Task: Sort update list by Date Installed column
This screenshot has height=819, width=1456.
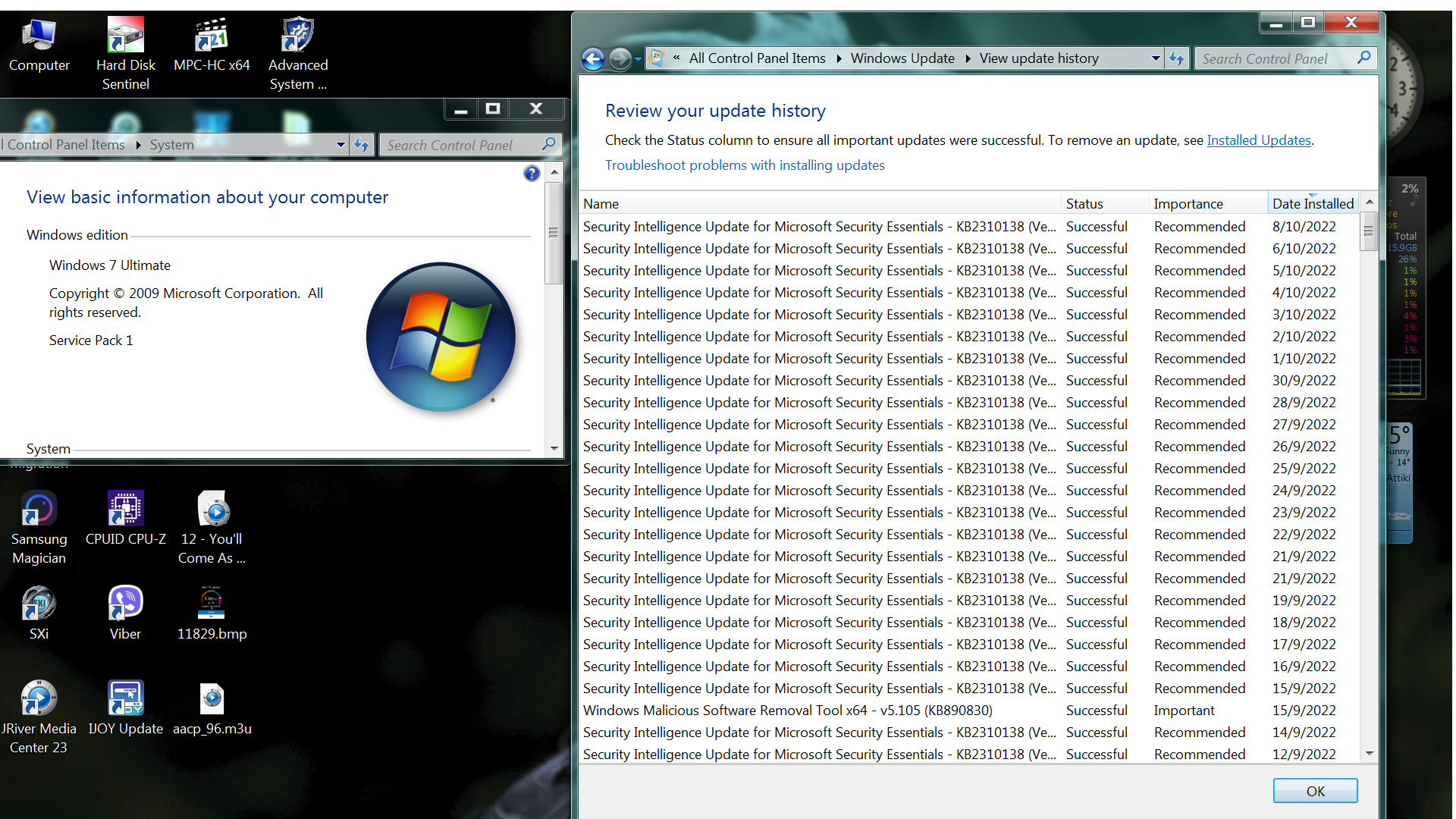Action: 1313,203
